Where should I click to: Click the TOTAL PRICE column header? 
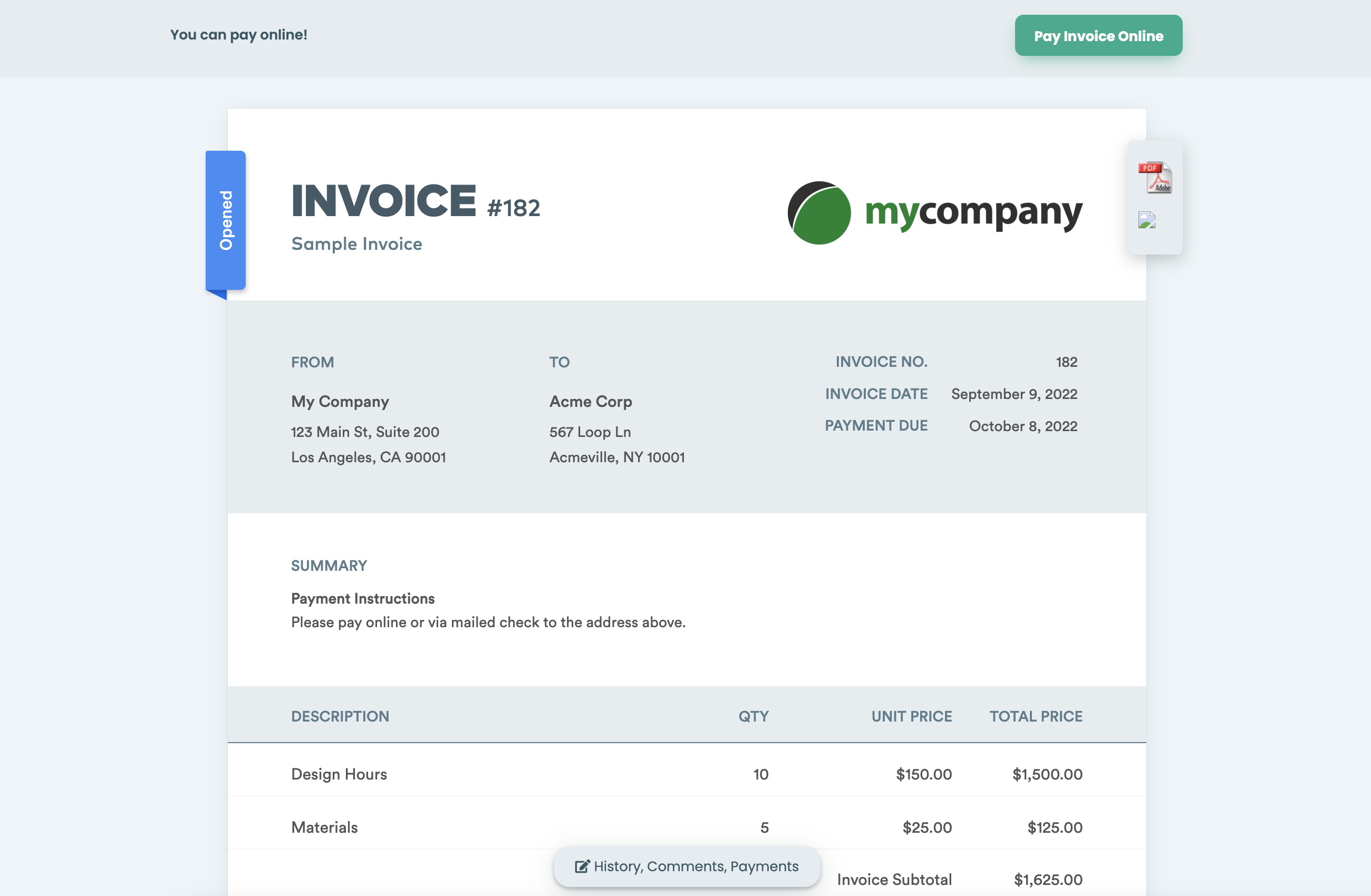coord(1036,716)
